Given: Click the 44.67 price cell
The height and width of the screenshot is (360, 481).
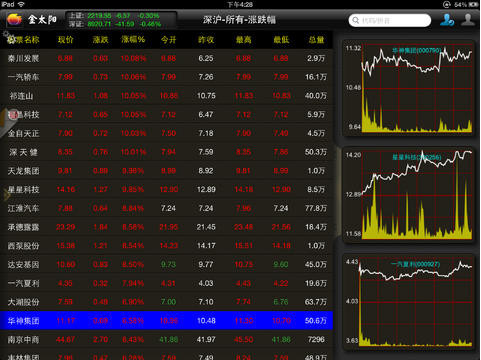Looking at the screenshot, I should 65,340.
